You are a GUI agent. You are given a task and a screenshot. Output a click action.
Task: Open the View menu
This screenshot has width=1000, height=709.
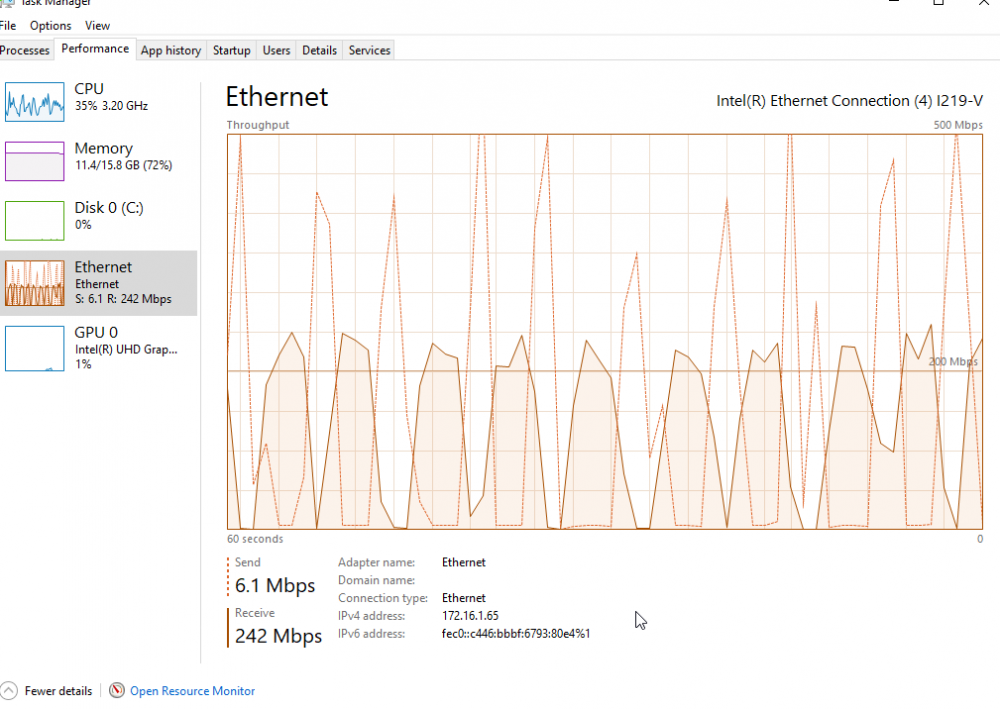(97, 25)
